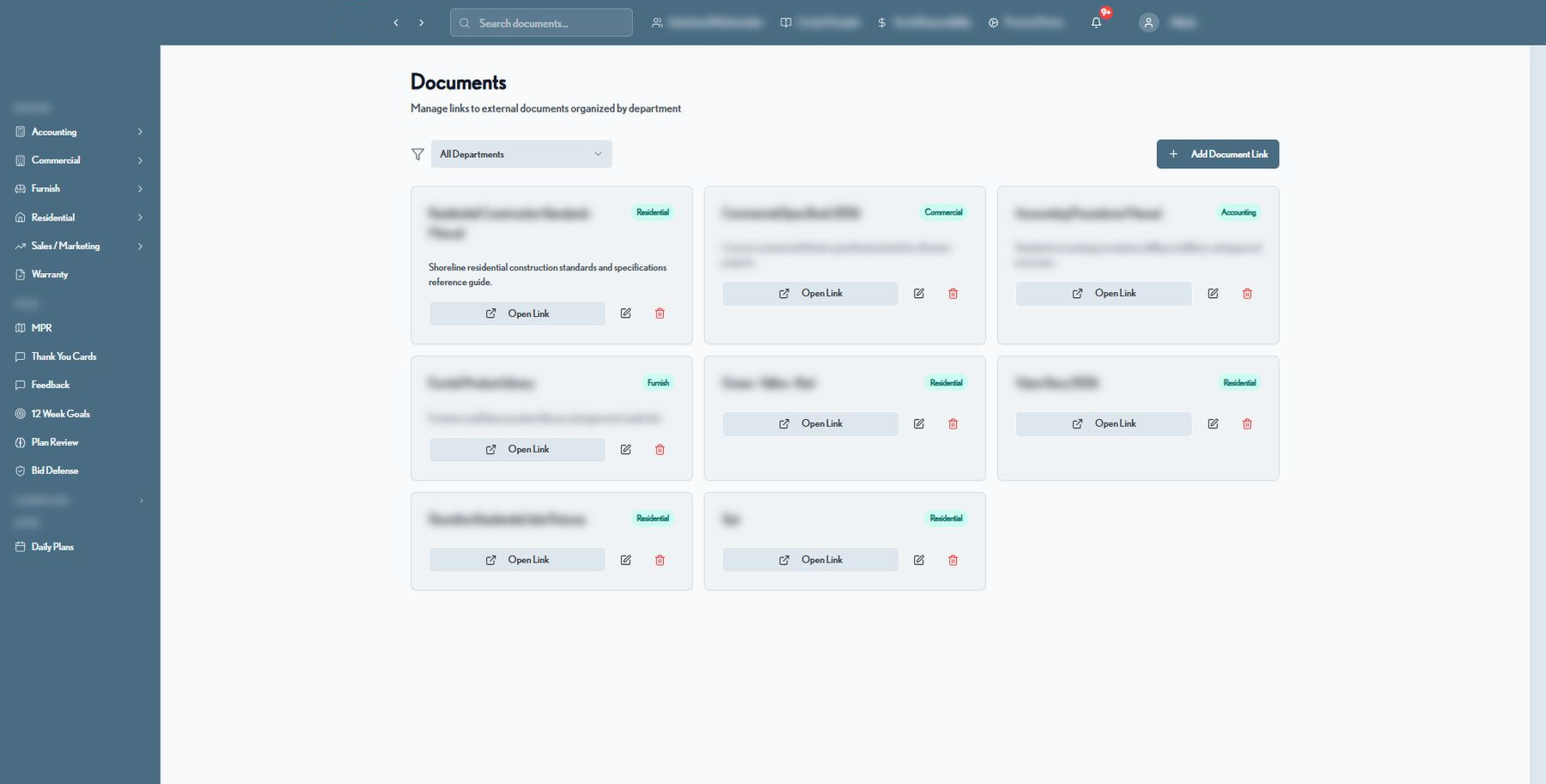1546x784 pixels.
Task: Open the All Departments filter dropdown
Action: click(521, 155)
